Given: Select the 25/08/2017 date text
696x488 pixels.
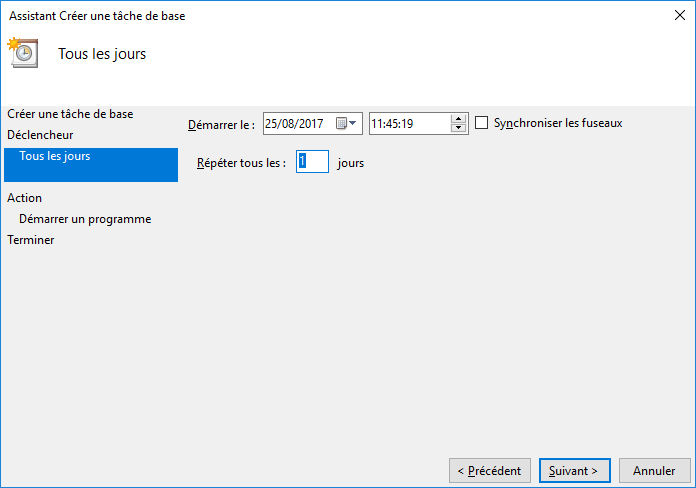Looking at the screenshot, I should [294, 123].
